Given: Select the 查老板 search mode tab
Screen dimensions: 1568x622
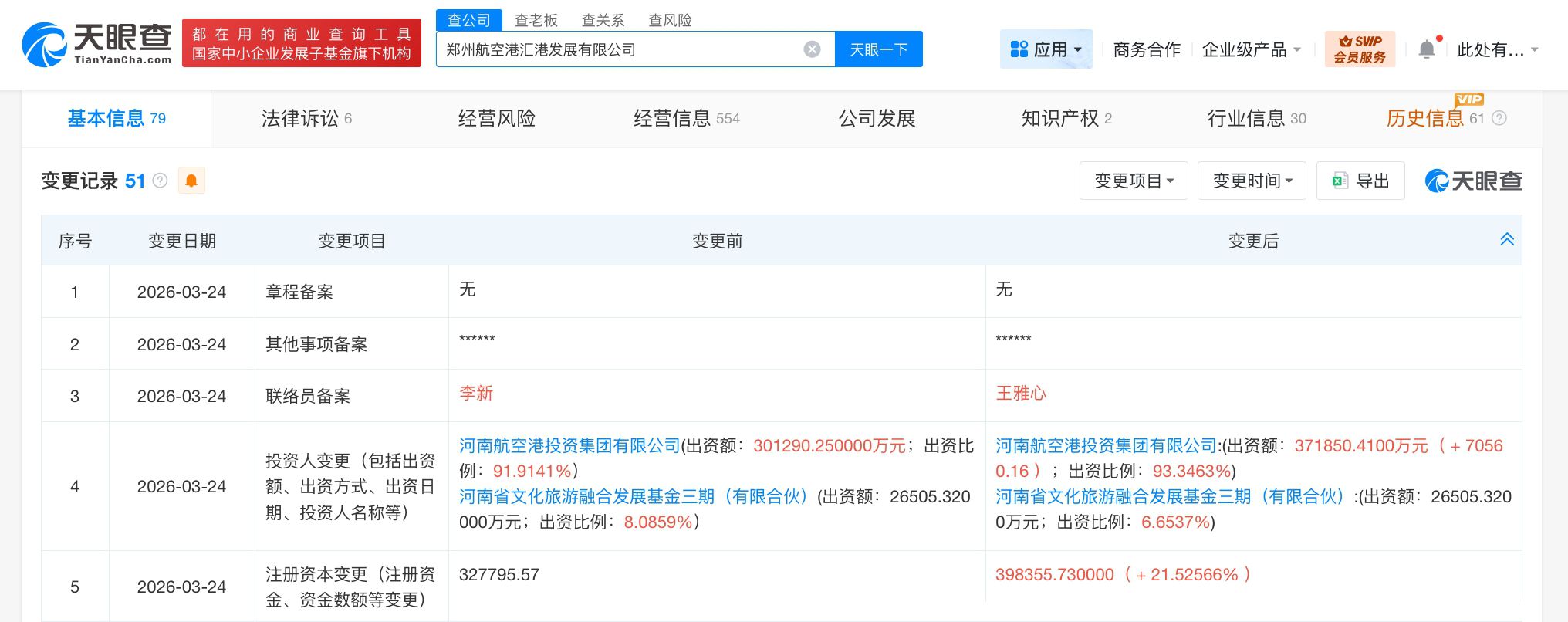Looking at the screenshot, I should pos(536,20).
